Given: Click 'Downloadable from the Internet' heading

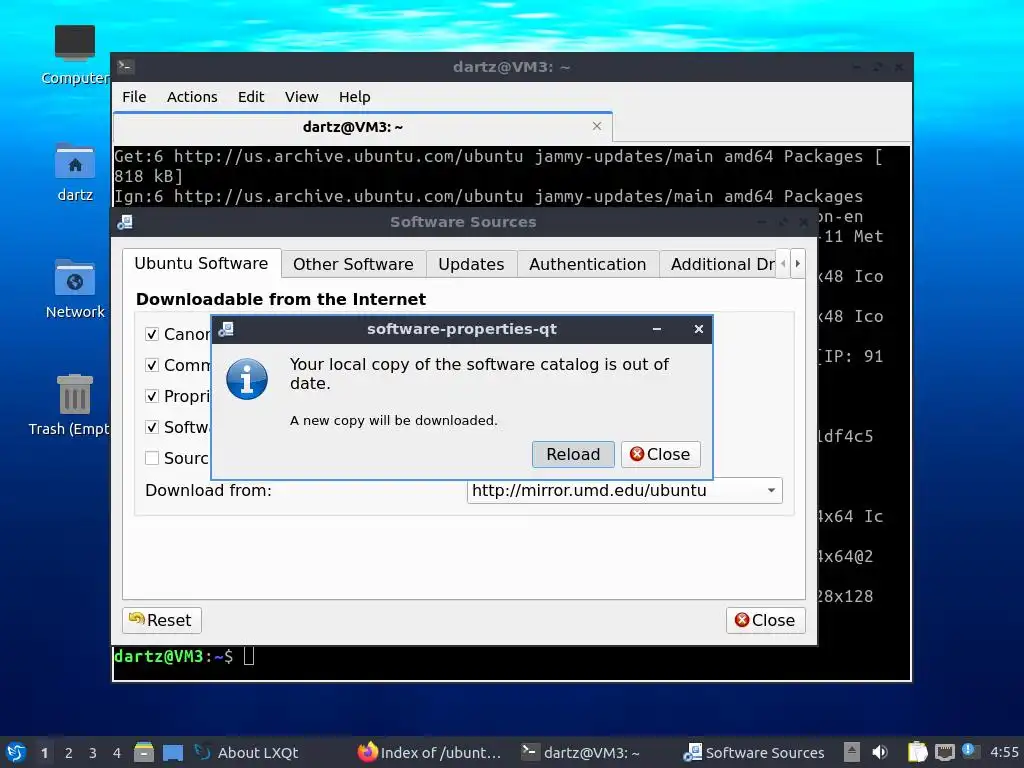Looking at the screenshot, I should click(x=281, y=299).
